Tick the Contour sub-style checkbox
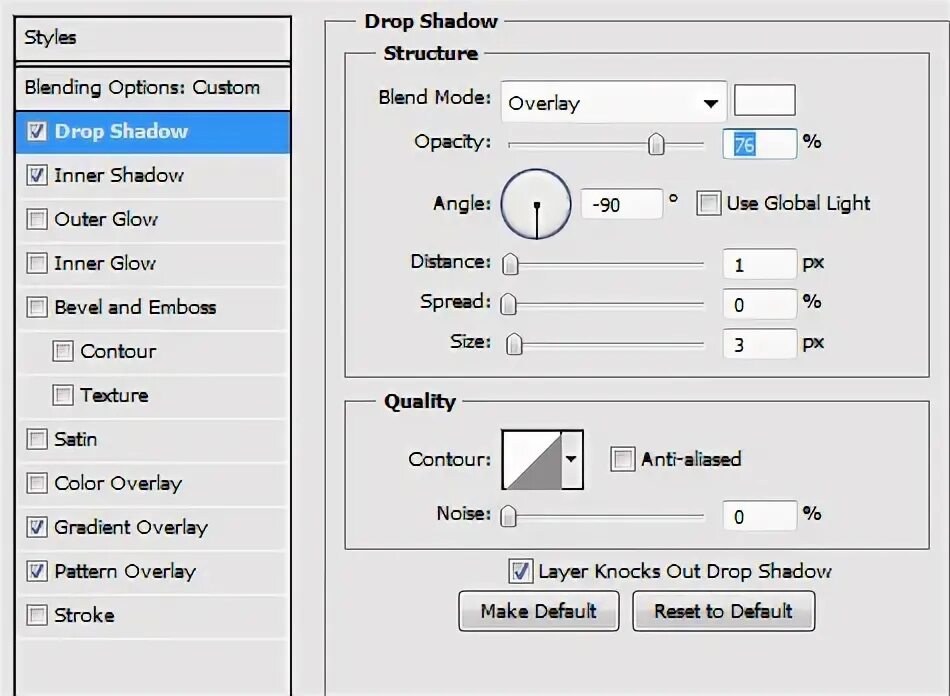 click(62, 351)
